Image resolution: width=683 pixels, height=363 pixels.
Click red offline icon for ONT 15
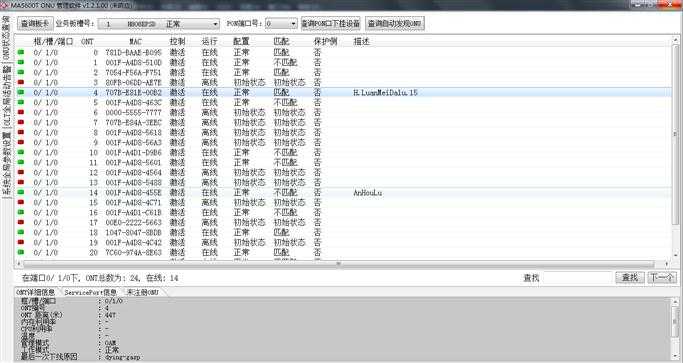[x=20, y=203]
